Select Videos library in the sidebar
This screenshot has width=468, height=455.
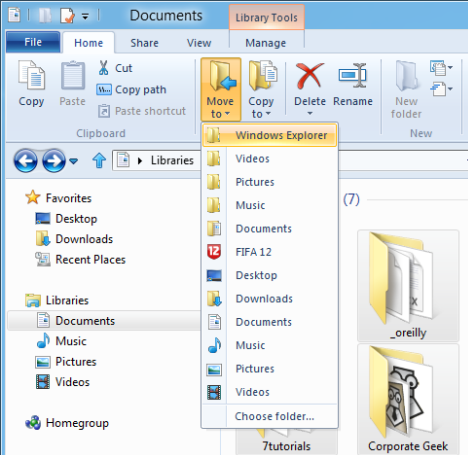click(x=72, y=382)
